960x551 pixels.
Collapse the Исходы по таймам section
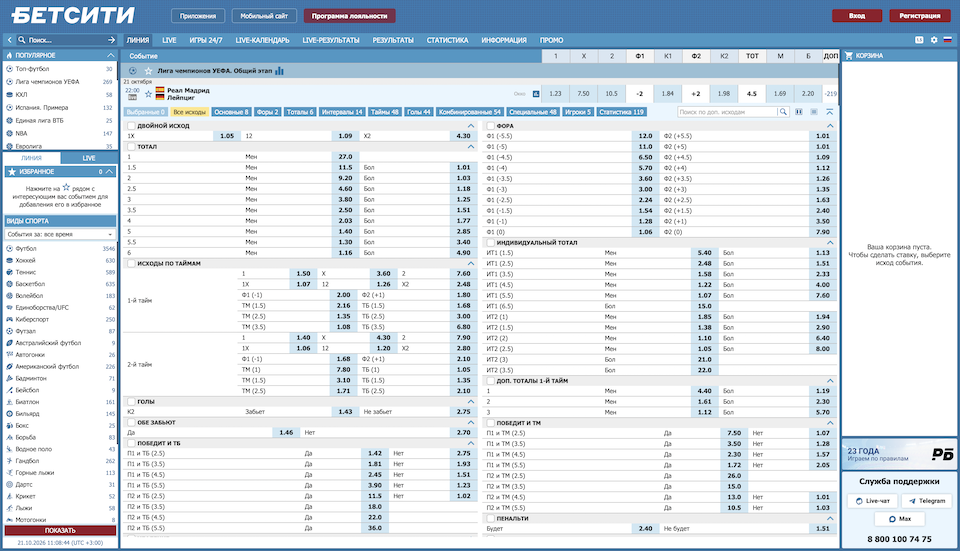click(x=471, y=263)
